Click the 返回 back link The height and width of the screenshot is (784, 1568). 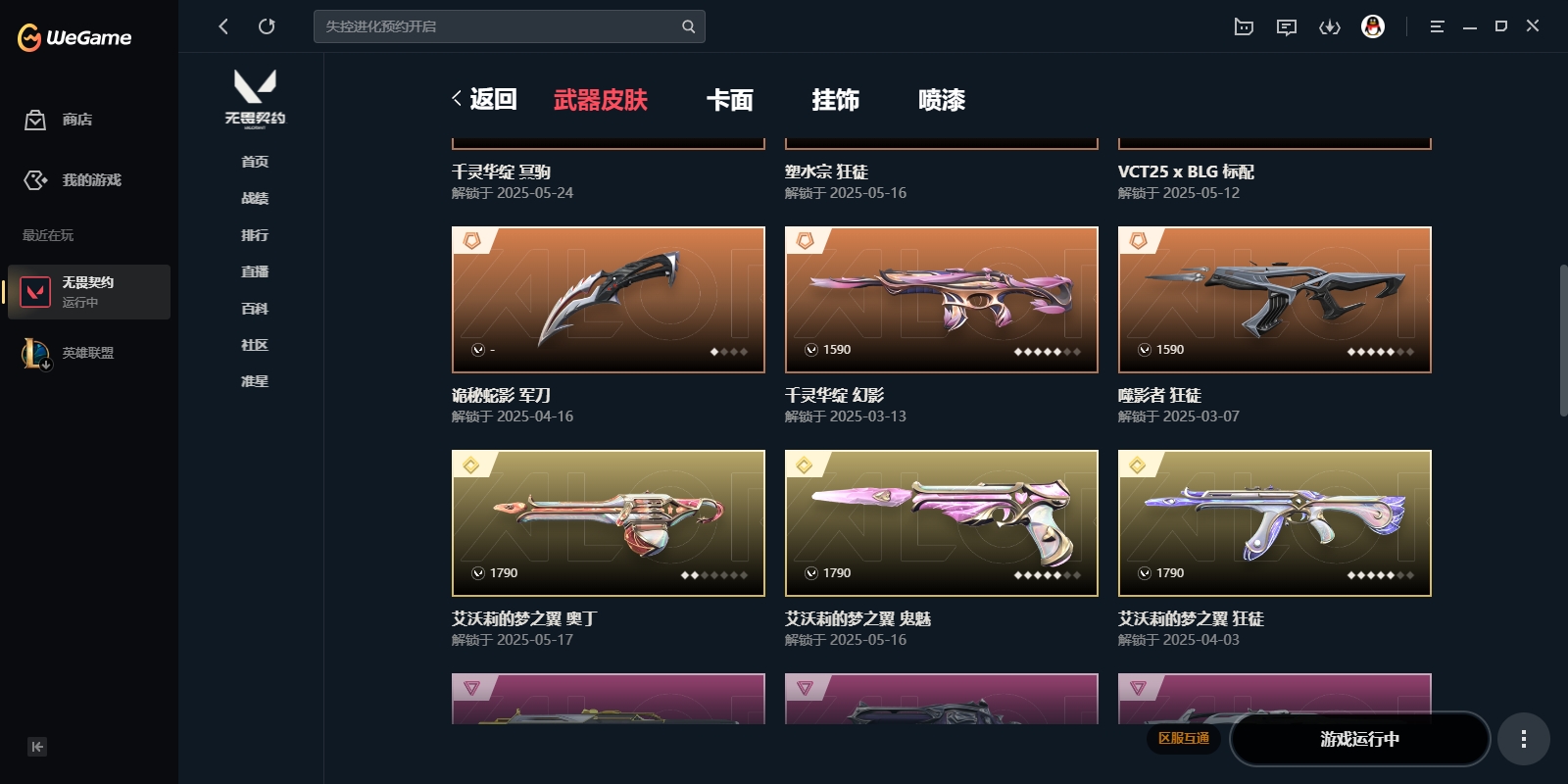coord(484,99)
